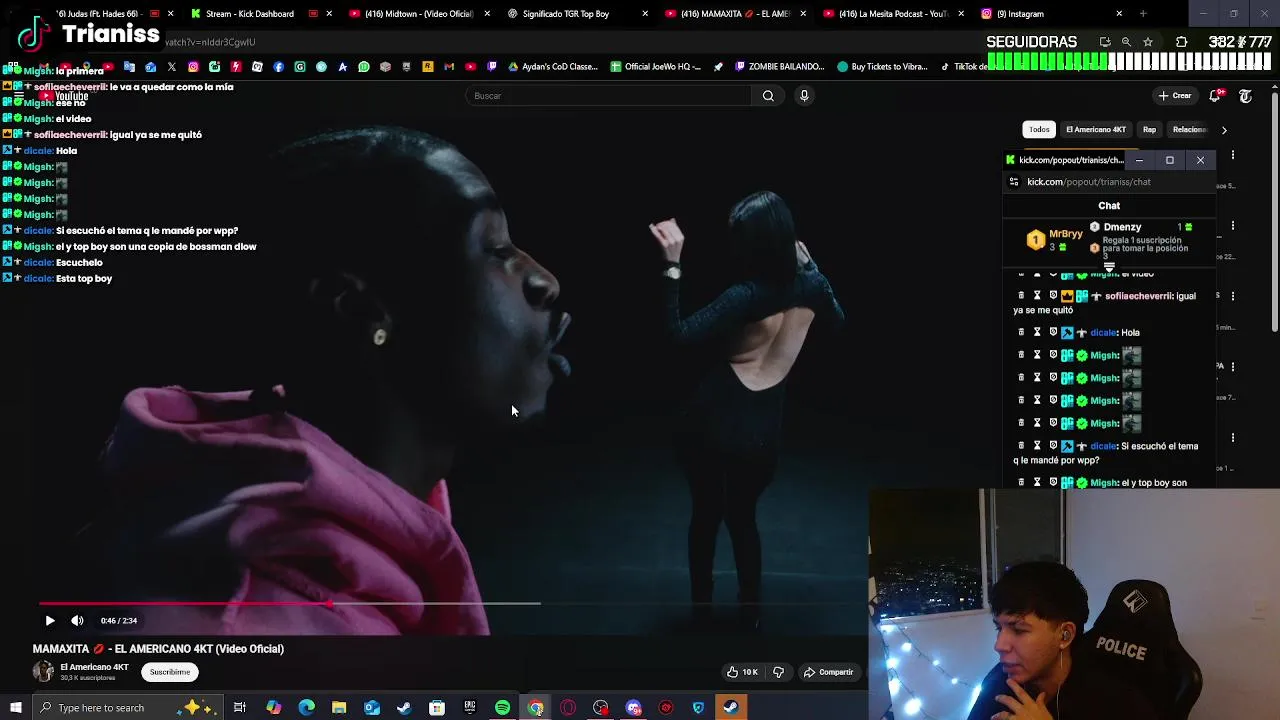
Task: Click Kick popout site info icon
Action: [1014, 182]
